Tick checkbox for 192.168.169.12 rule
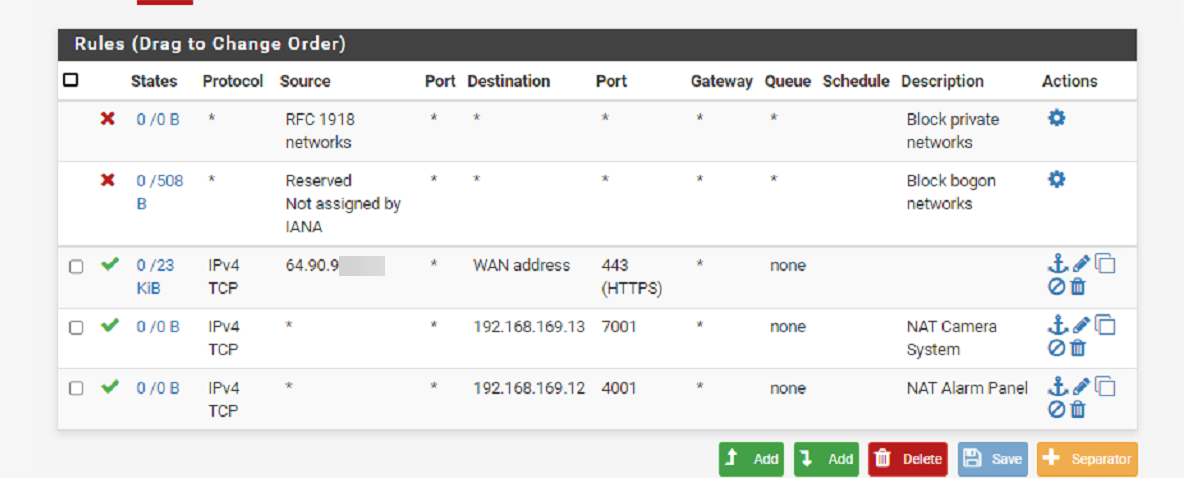The height and width of the screenshot is (478, 1184). point(76,389)
